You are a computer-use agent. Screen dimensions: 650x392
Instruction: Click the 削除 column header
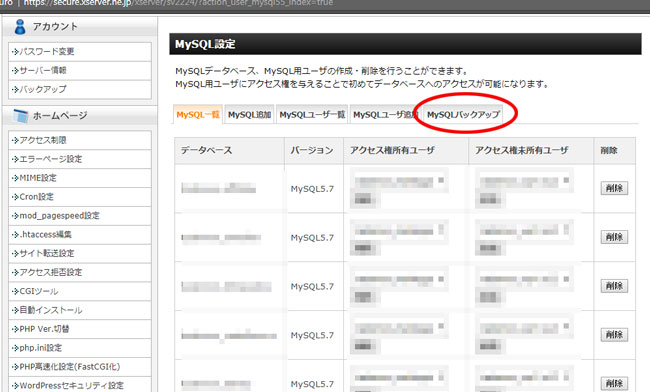click(614, 150)
